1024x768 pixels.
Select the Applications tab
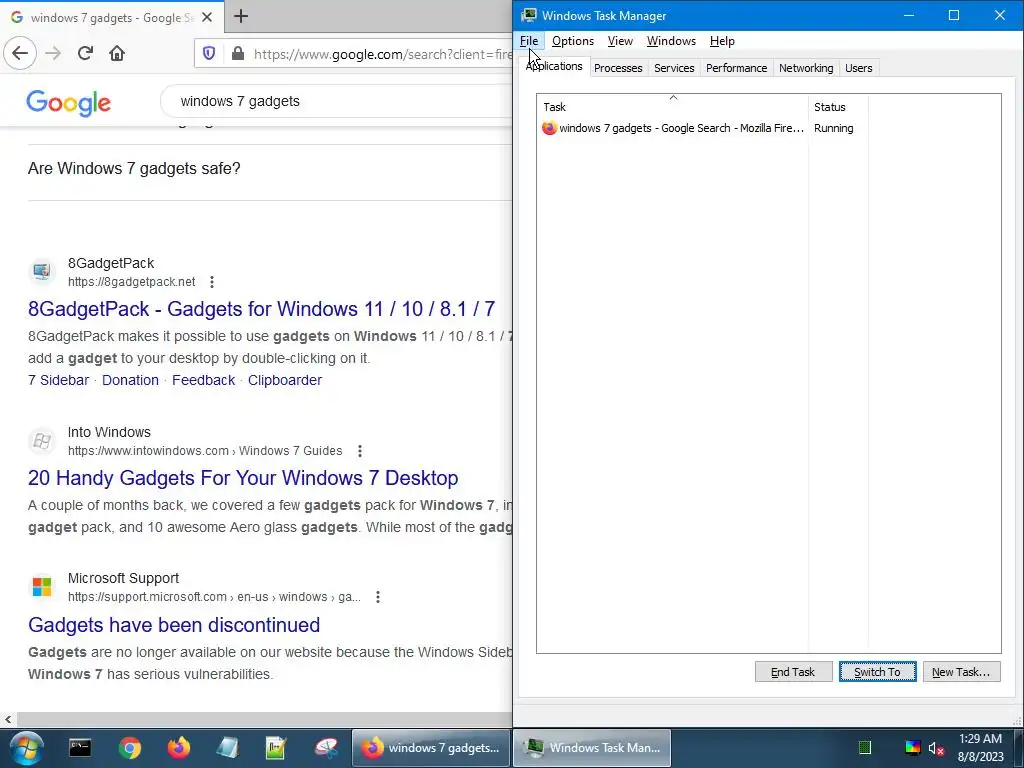(x=554, y=67)
